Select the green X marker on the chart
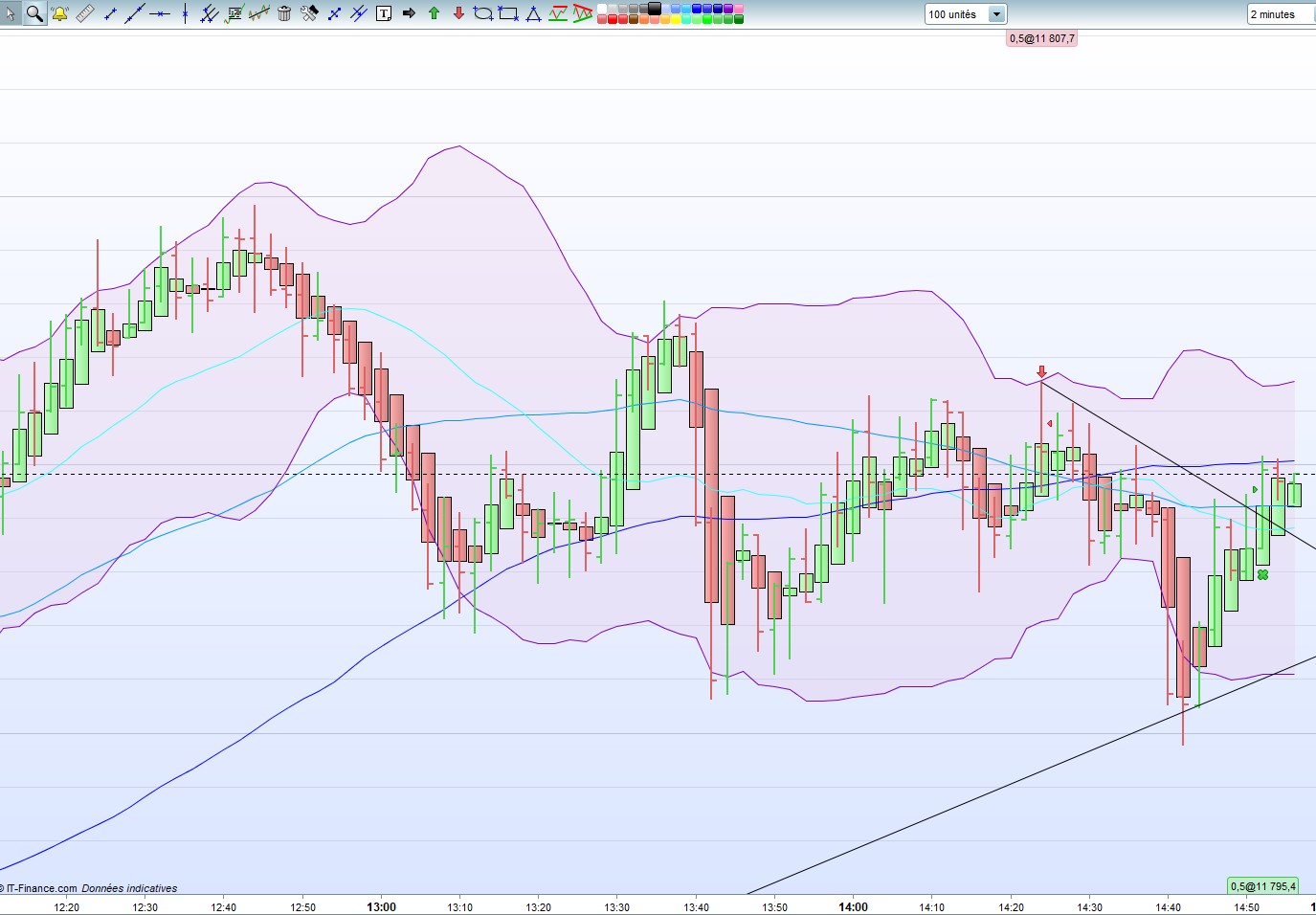The height and width of the screenshot is (915, 1316). [1262, 574]
